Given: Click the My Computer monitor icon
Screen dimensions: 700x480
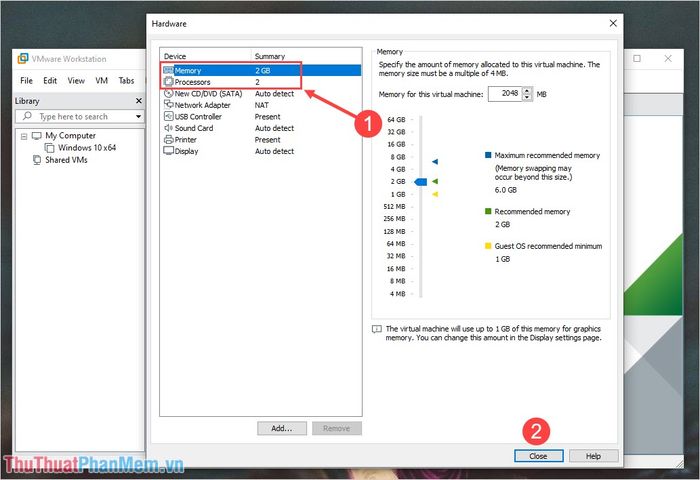Looking at the screenshot, I should coord(37,135).
